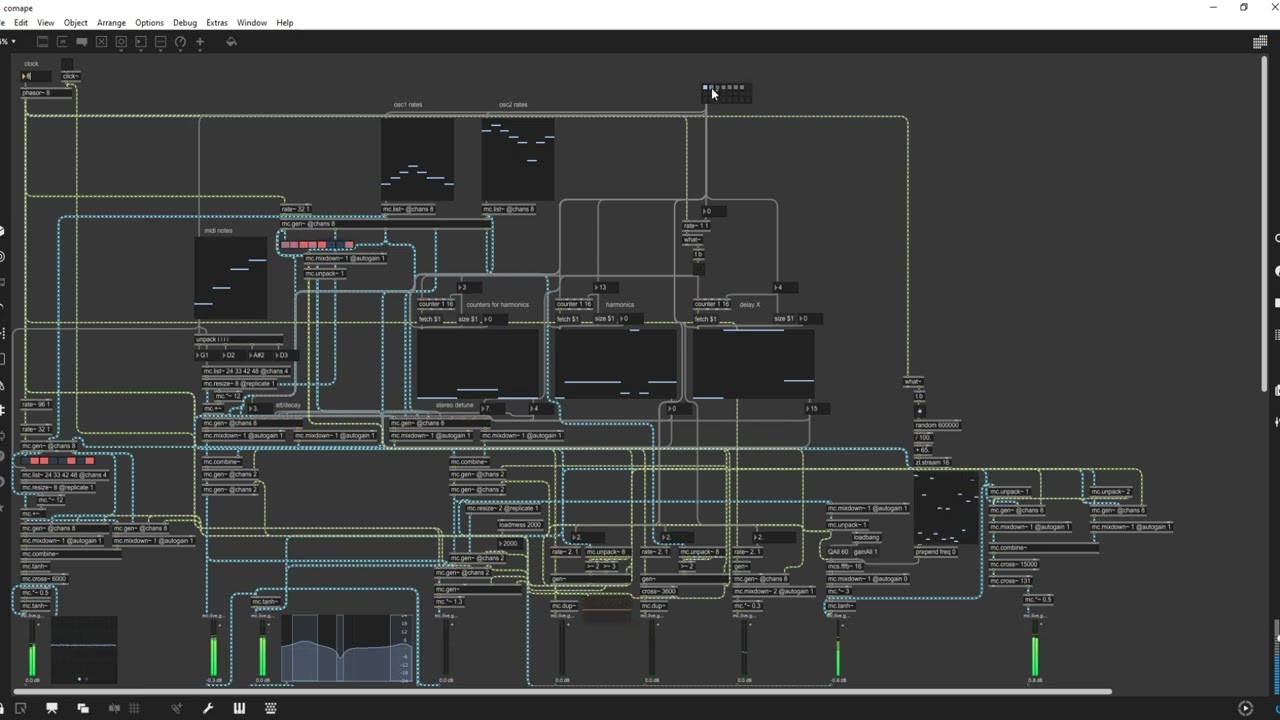Open the Extras menu
Image resolution: width=1280 pixels, height=720 pixels.
(x=217, y=22)
